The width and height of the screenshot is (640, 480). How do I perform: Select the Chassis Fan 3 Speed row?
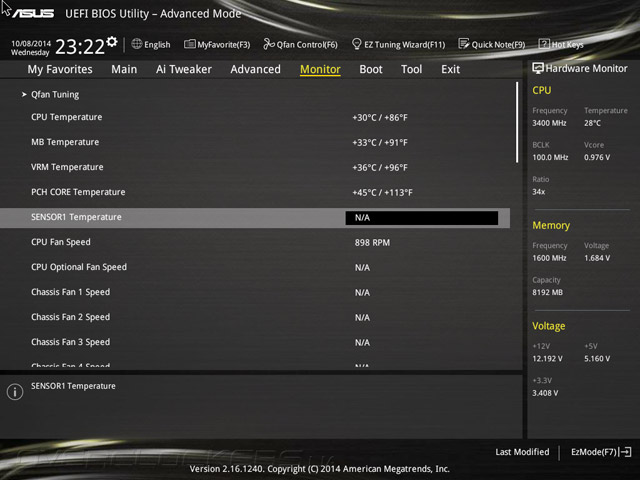(x=255, y=342)
